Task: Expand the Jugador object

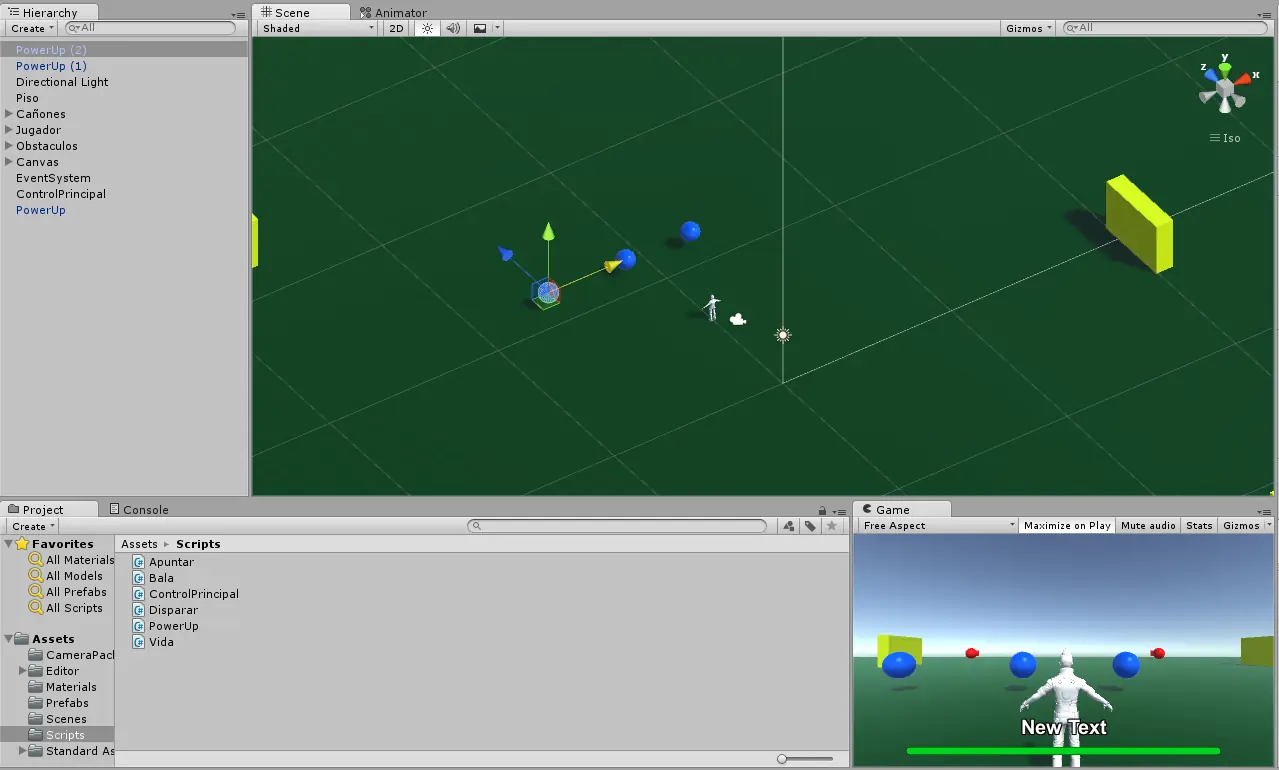Action: (x=9, y=130)
